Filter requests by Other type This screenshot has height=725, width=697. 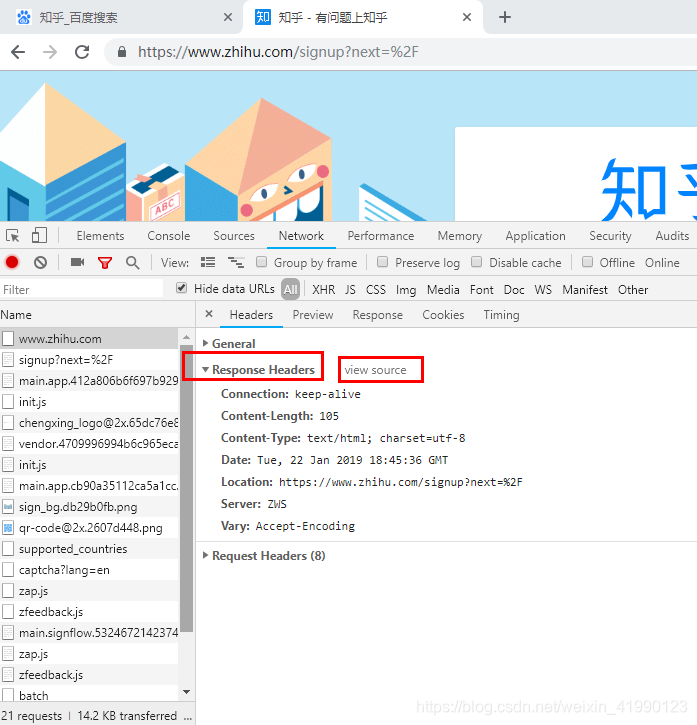click(x=633, y=289)
